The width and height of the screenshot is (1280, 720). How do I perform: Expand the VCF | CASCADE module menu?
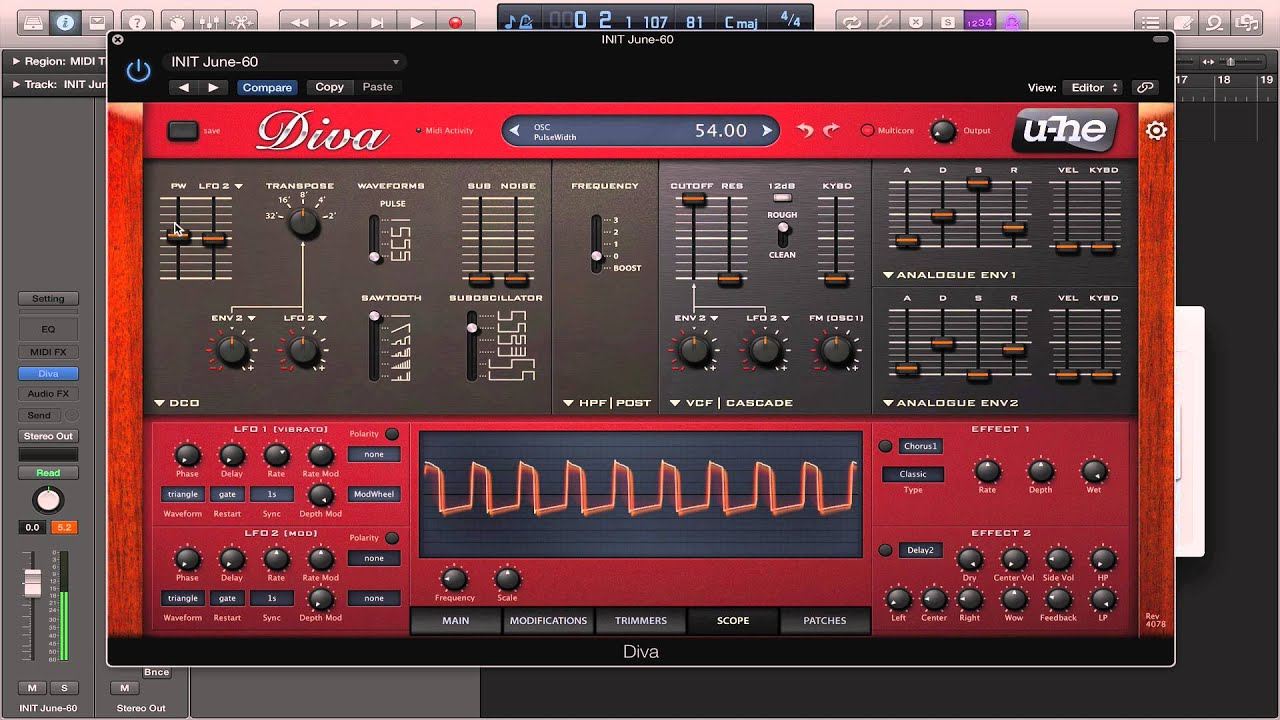tap(731, 403)
